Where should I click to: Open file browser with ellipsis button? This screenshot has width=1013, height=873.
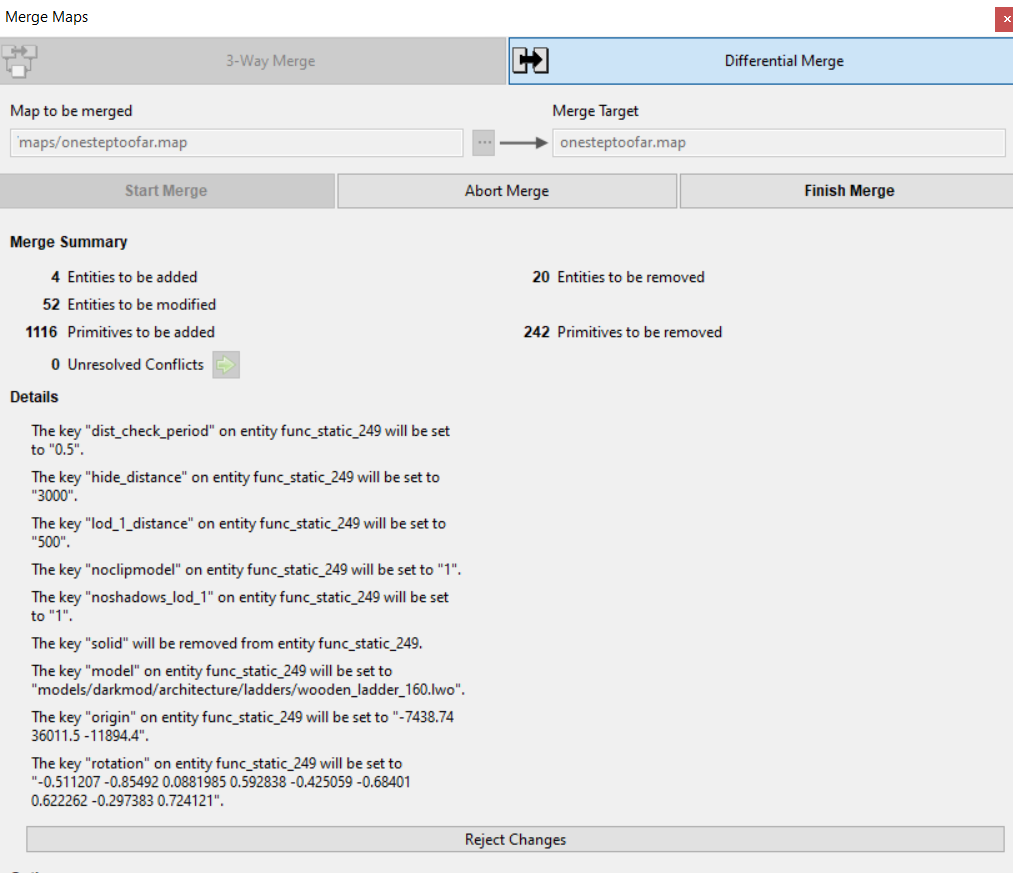pos(484,143)
